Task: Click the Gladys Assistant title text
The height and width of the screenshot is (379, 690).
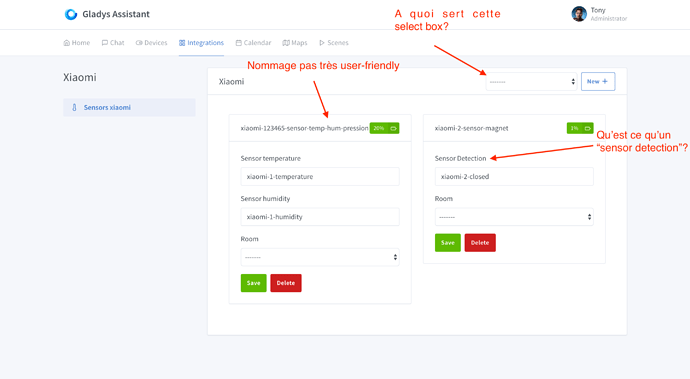Action: tap(116, 14)
